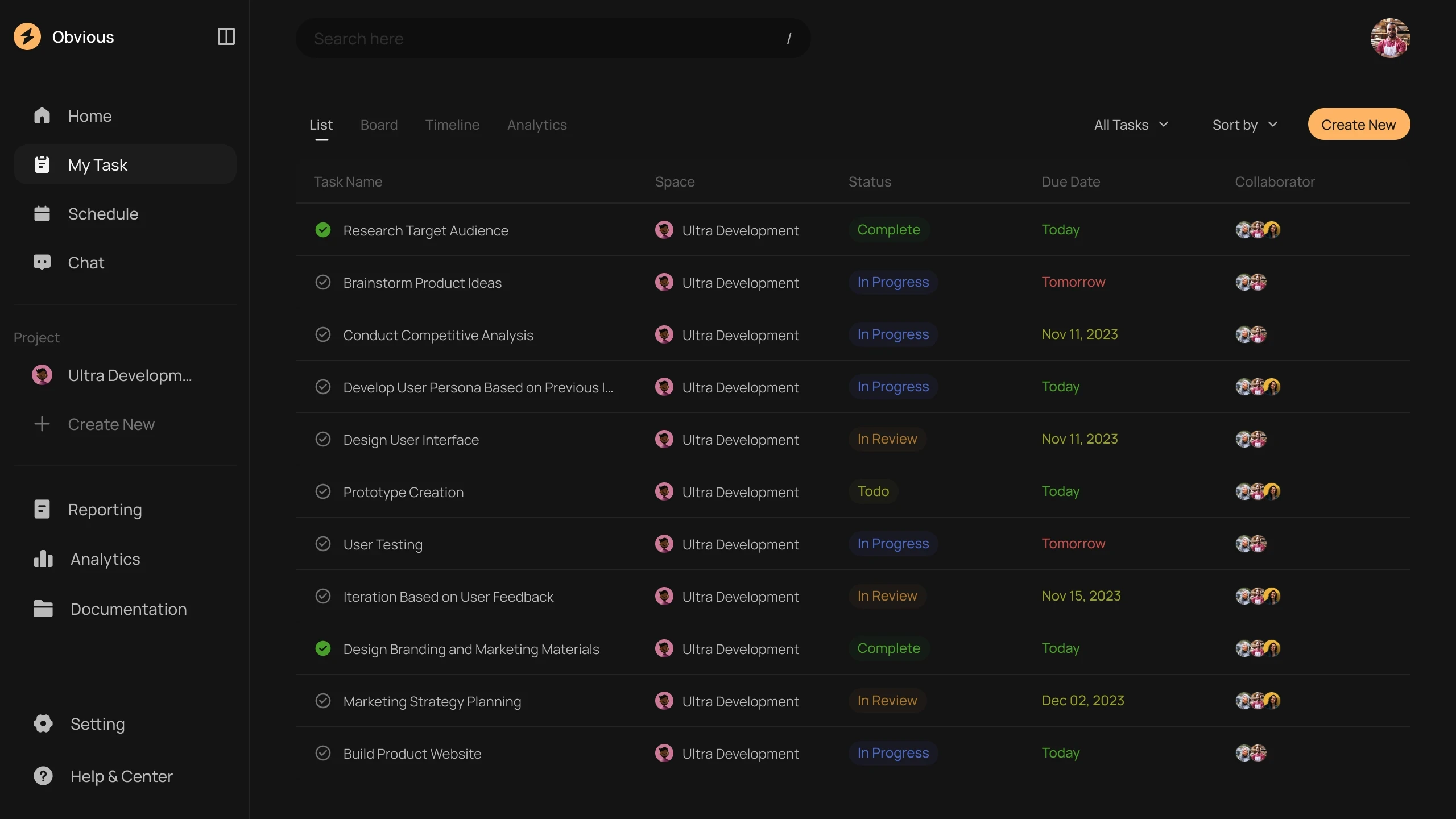The height and width of the screenshot is (819, 1456).
Task: Click the Settings gear icon
Action: point(42,723)
